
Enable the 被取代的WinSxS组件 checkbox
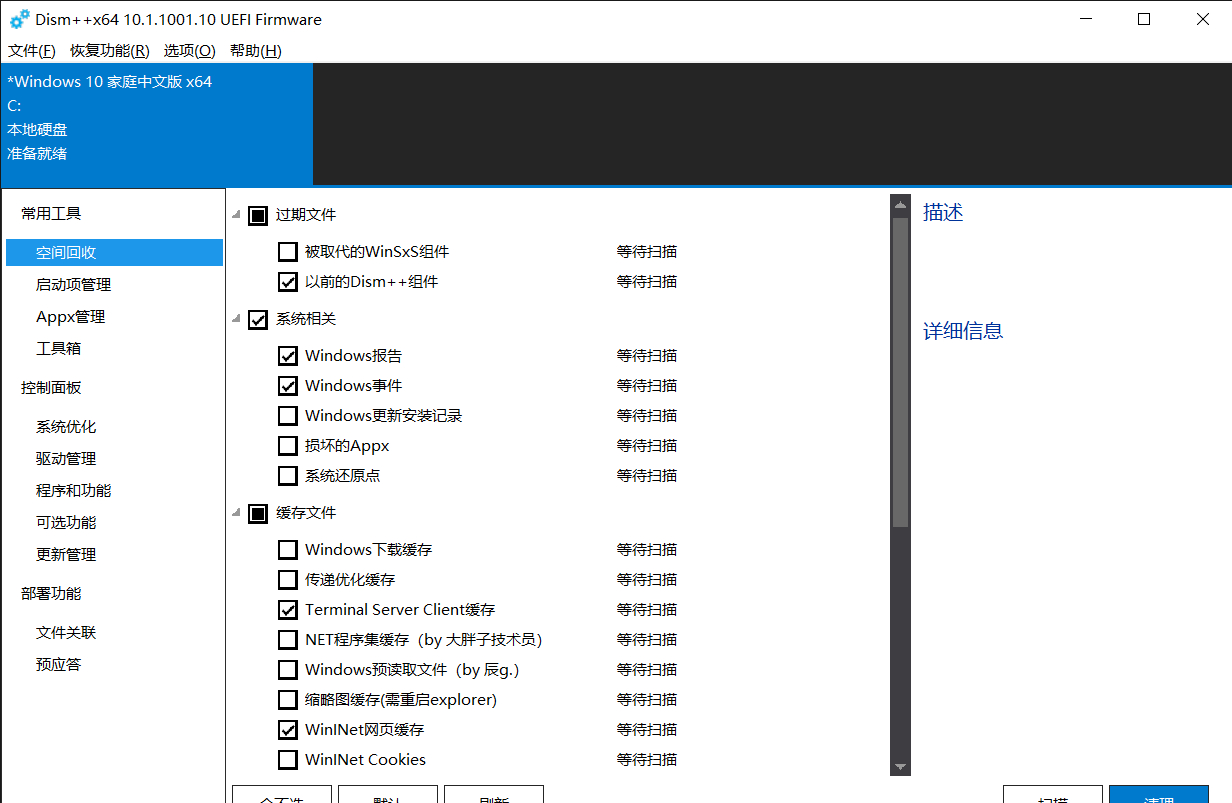pos(288,251)
